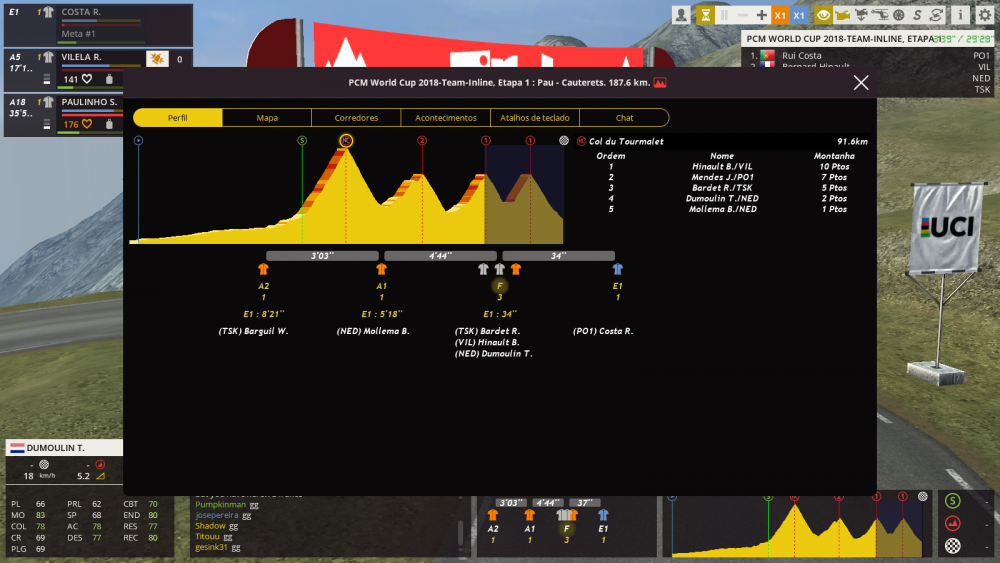
Task: Click rider name (NED) Dumoulin T.
Action: point(494,354)
